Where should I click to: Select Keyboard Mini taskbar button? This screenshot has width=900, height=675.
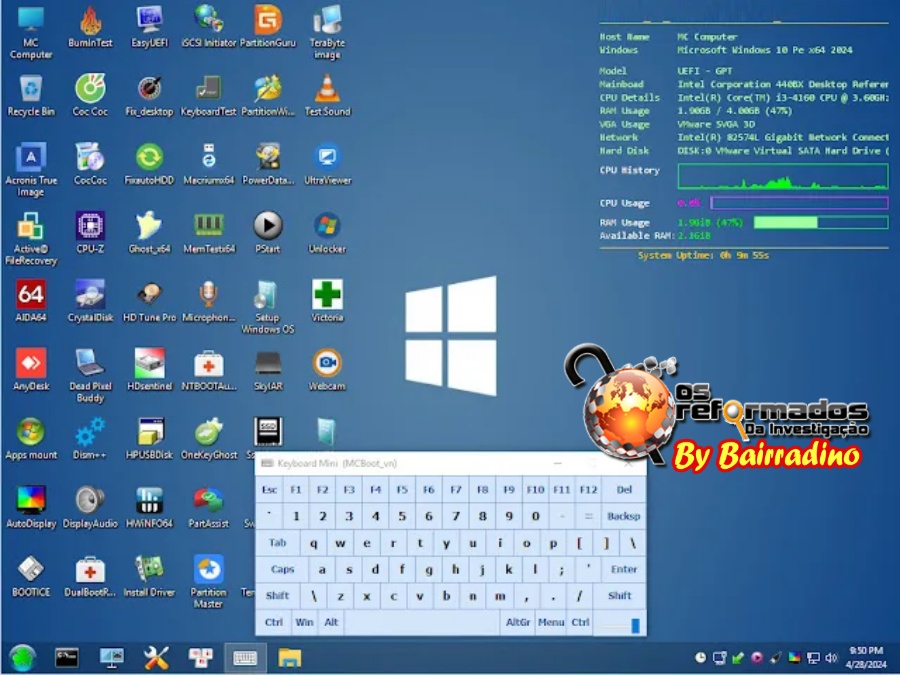click(245, 658)
